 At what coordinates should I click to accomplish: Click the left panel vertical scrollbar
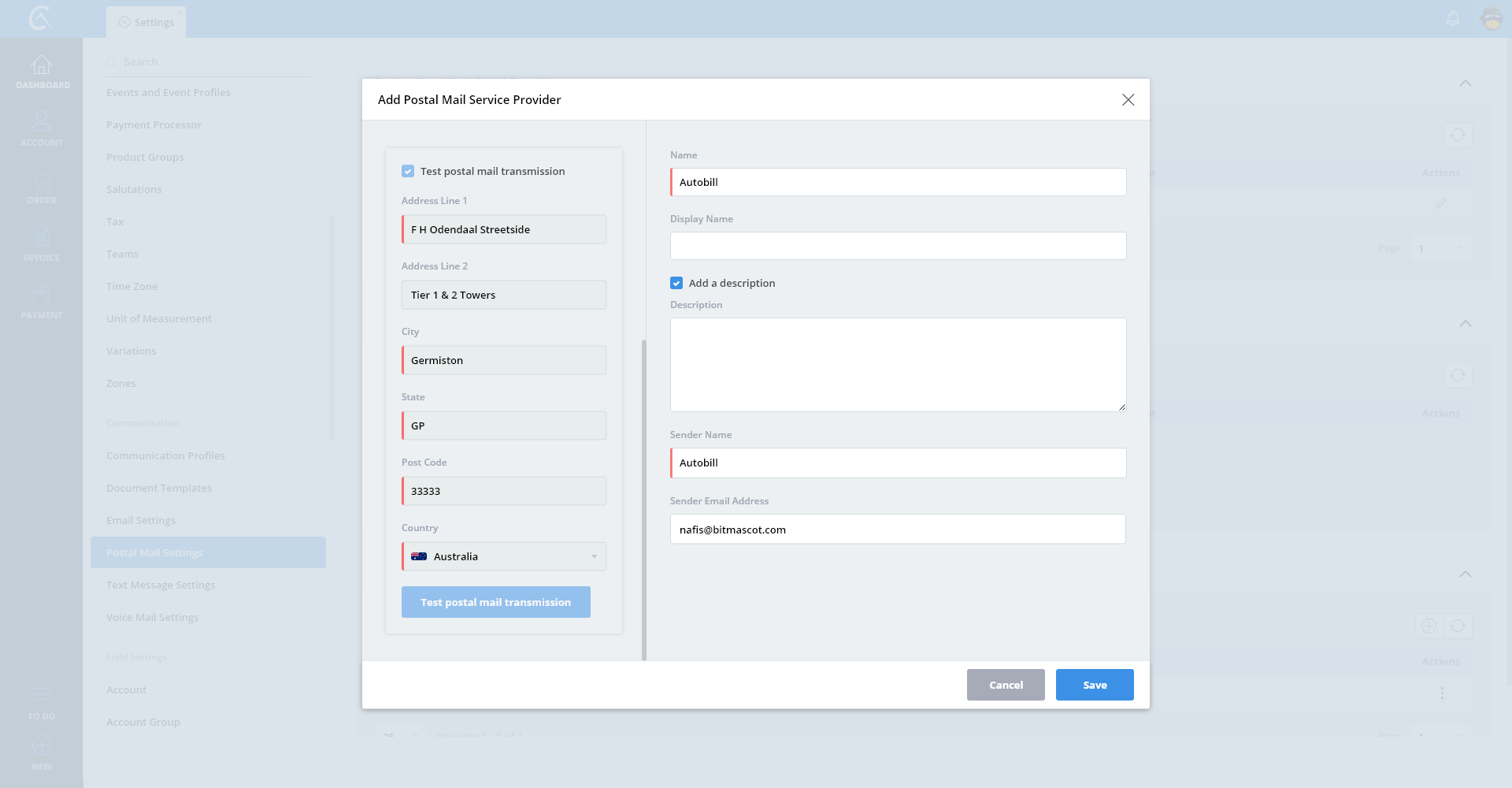coord(643,500)
